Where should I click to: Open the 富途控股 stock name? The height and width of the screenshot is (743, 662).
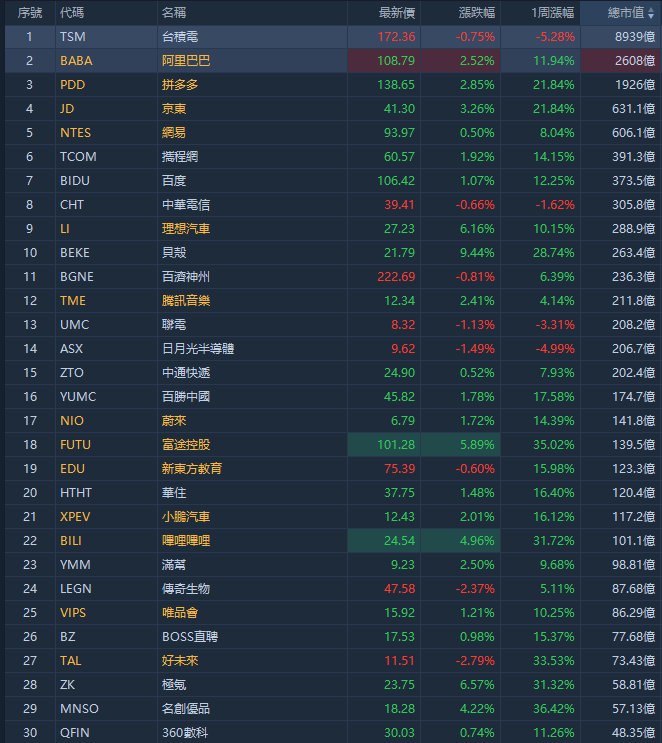(x=186, y=444)
